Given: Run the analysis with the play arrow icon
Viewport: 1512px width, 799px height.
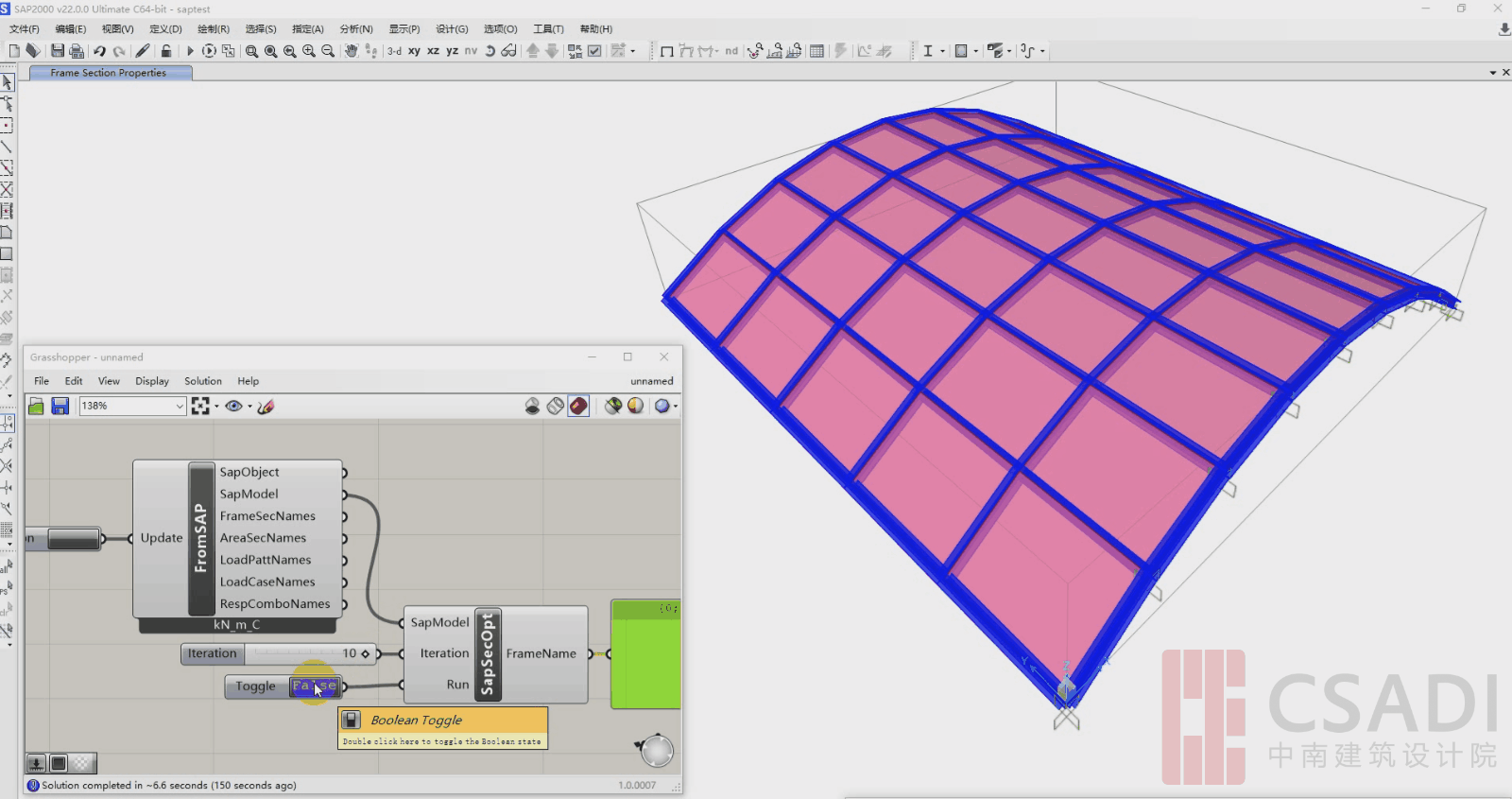Looking at the screenshot, I should (x=190, y=51).
